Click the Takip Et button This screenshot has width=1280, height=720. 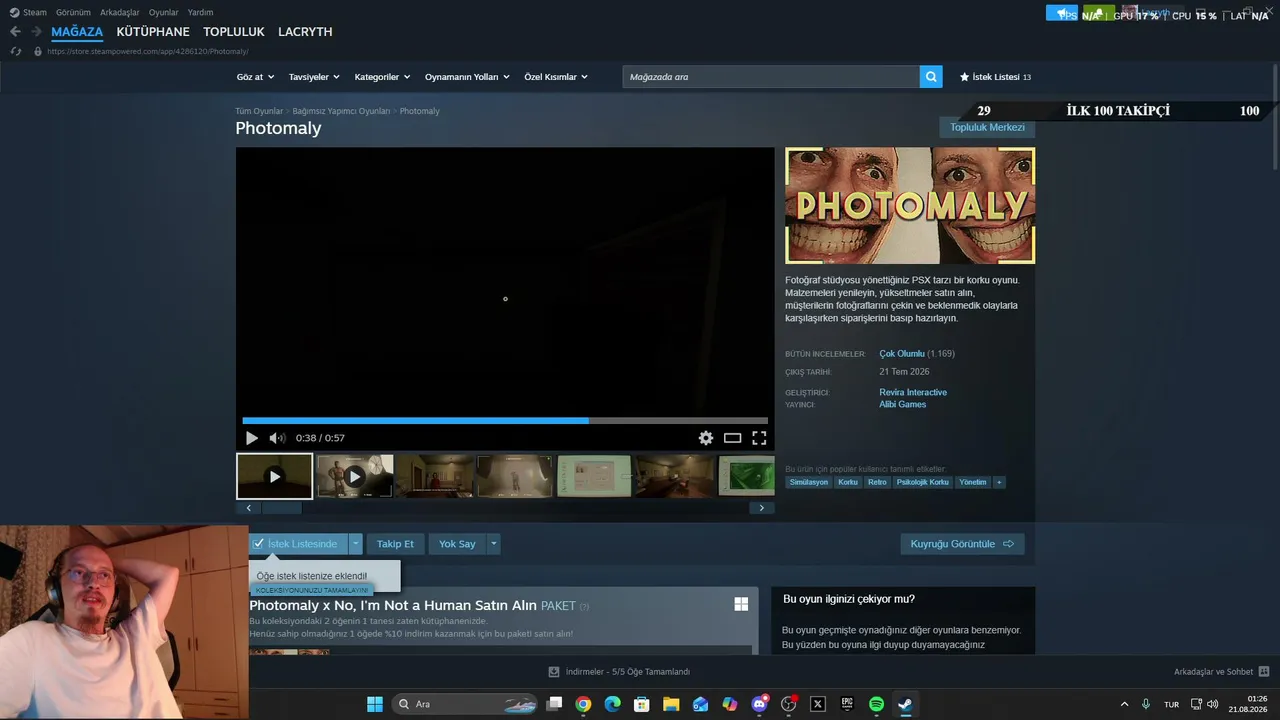click(395, 544)
